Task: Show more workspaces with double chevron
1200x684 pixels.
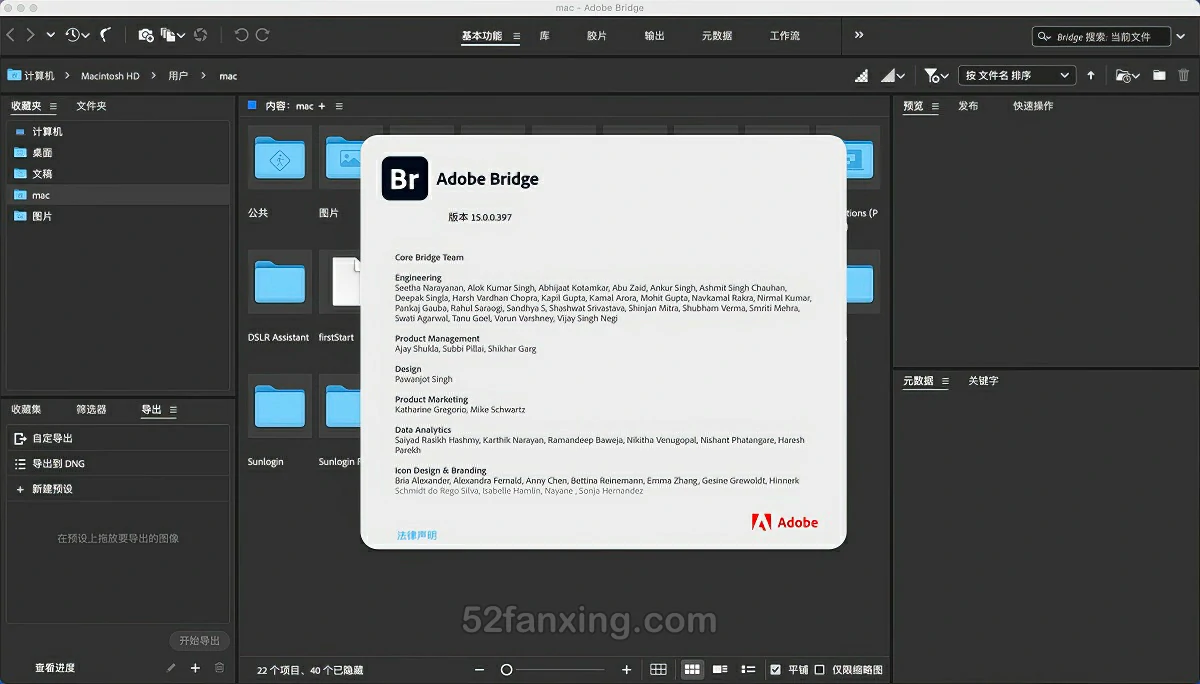Action: [859, 35]
